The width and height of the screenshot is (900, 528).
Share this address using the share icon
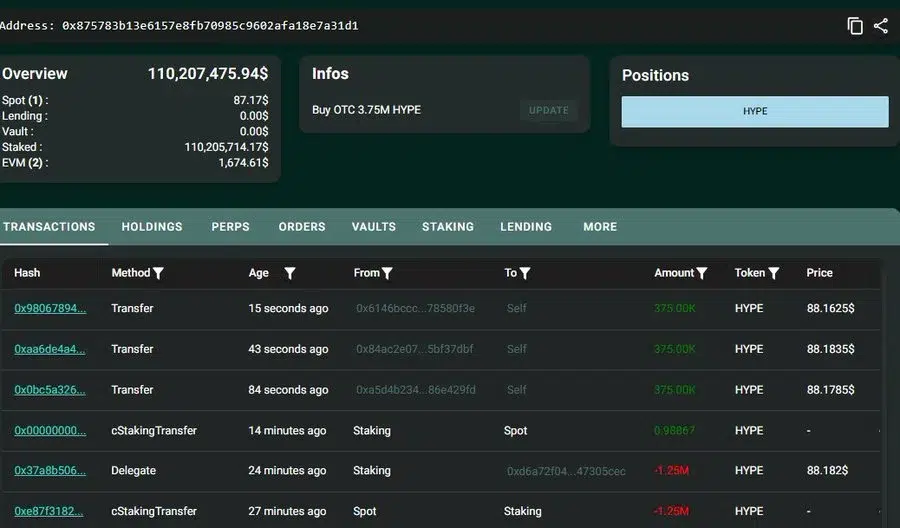[880, 26]
